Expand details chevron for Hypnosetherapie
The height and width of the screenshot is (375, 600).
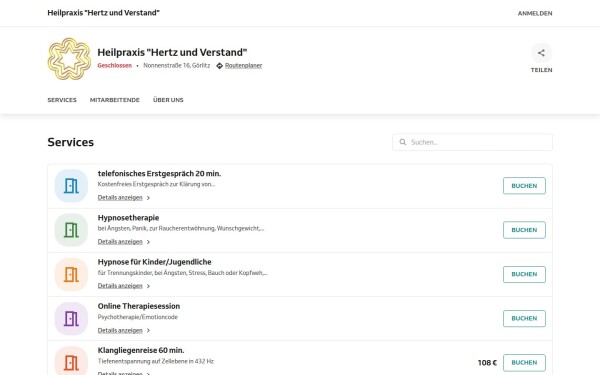click(148, 242)
